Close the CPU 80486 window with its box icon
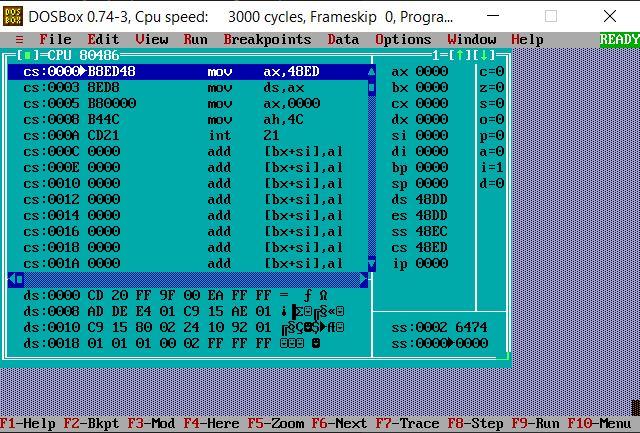640x433 pixels. (x=27, y=55)
